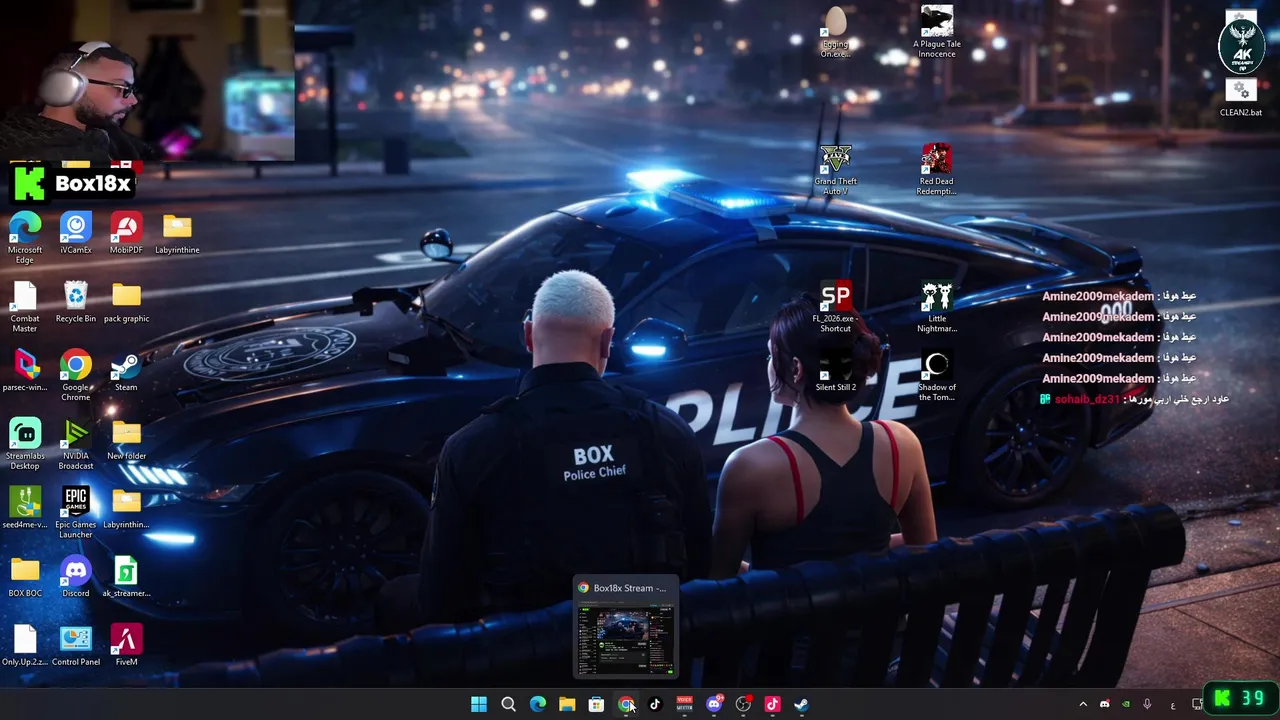This screenshot has width=1280, height=720.
Task: Open the MobiPDF desktop icon
Action: (x=126, y=234)
